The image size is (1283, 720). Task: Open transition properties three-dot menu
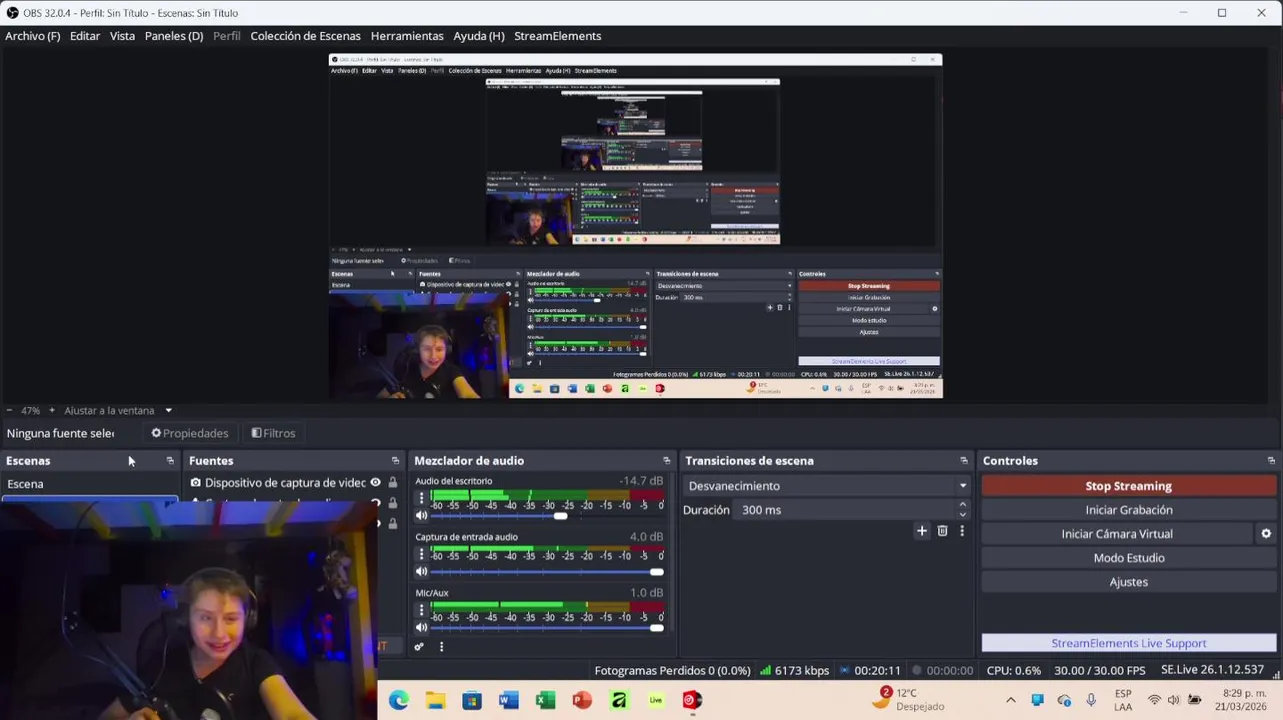(962, 531)
